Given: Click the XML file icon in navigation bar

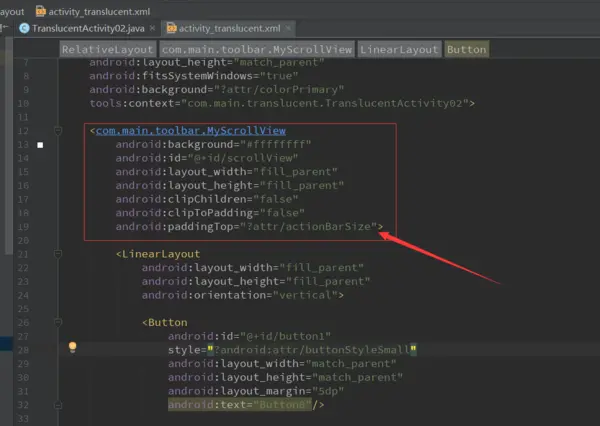Looking at the screenshot, I should click(41, 11).
